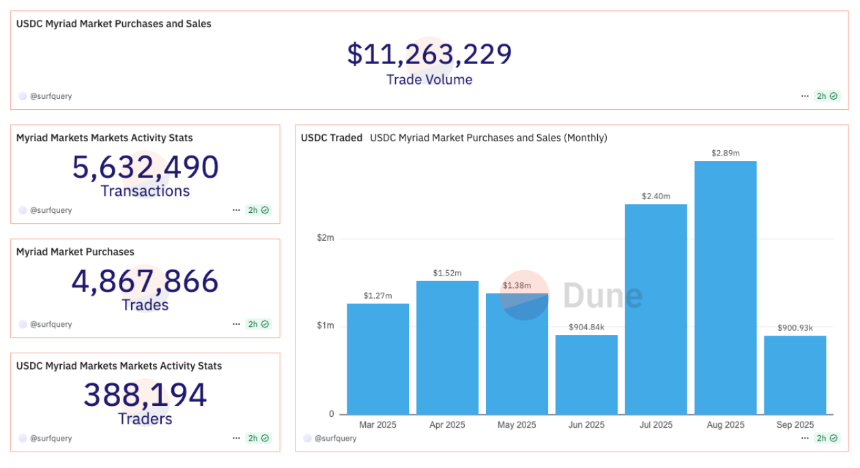Click the 2h refresh badge on Transactions panel
The height and width of the screenshot is (468, 860).
[258, 211]
